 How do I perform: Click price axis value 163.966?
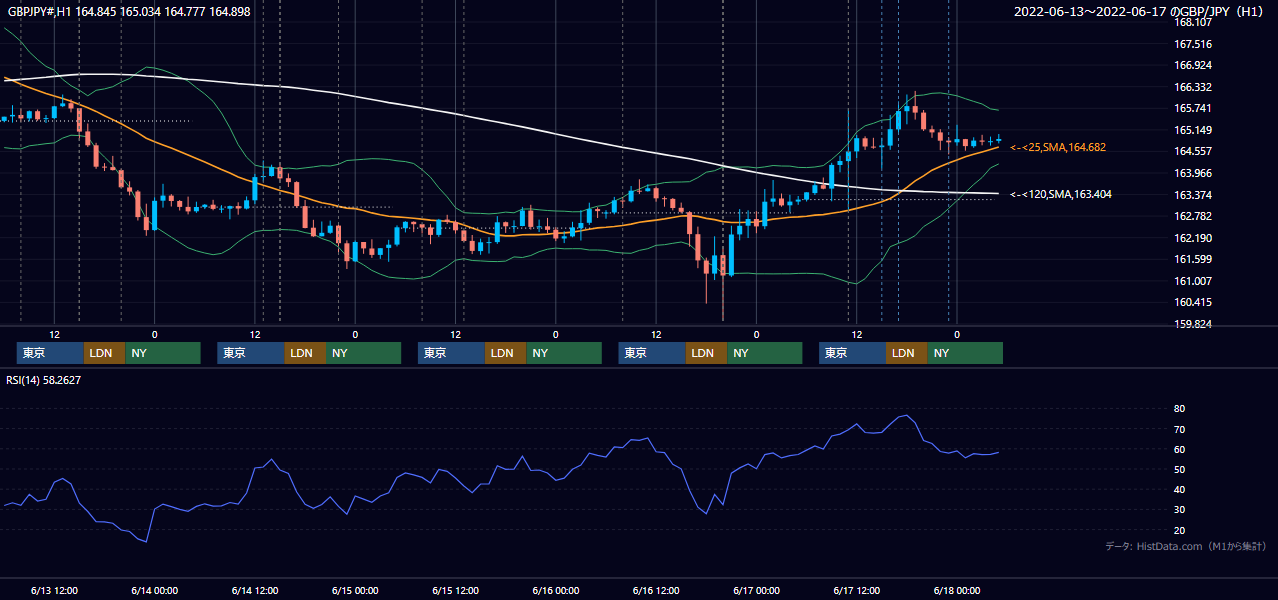tap(1192, 173)
